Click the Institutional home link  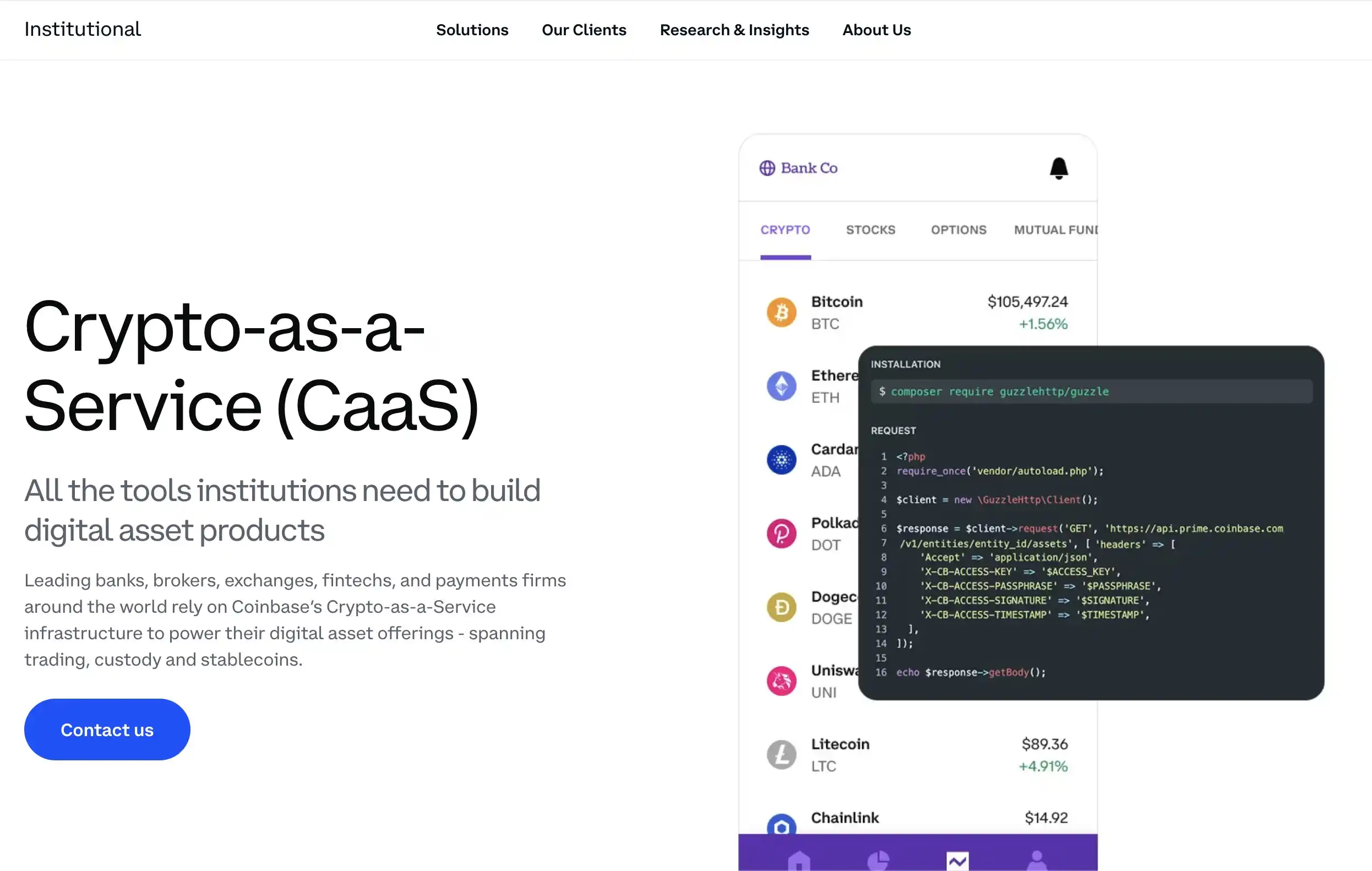click(82, 29)
